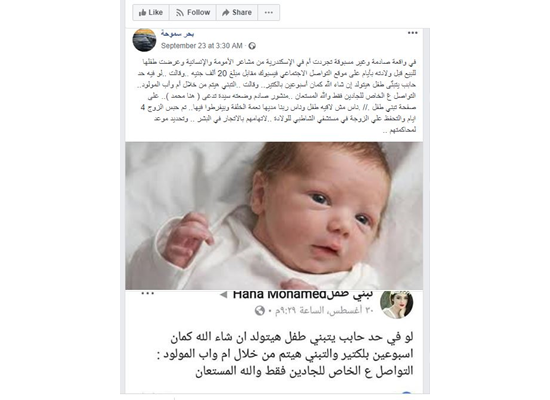550x400 pixels.
Task: Click the globe icon in the embedded post
Action: (x=260, y=311)
